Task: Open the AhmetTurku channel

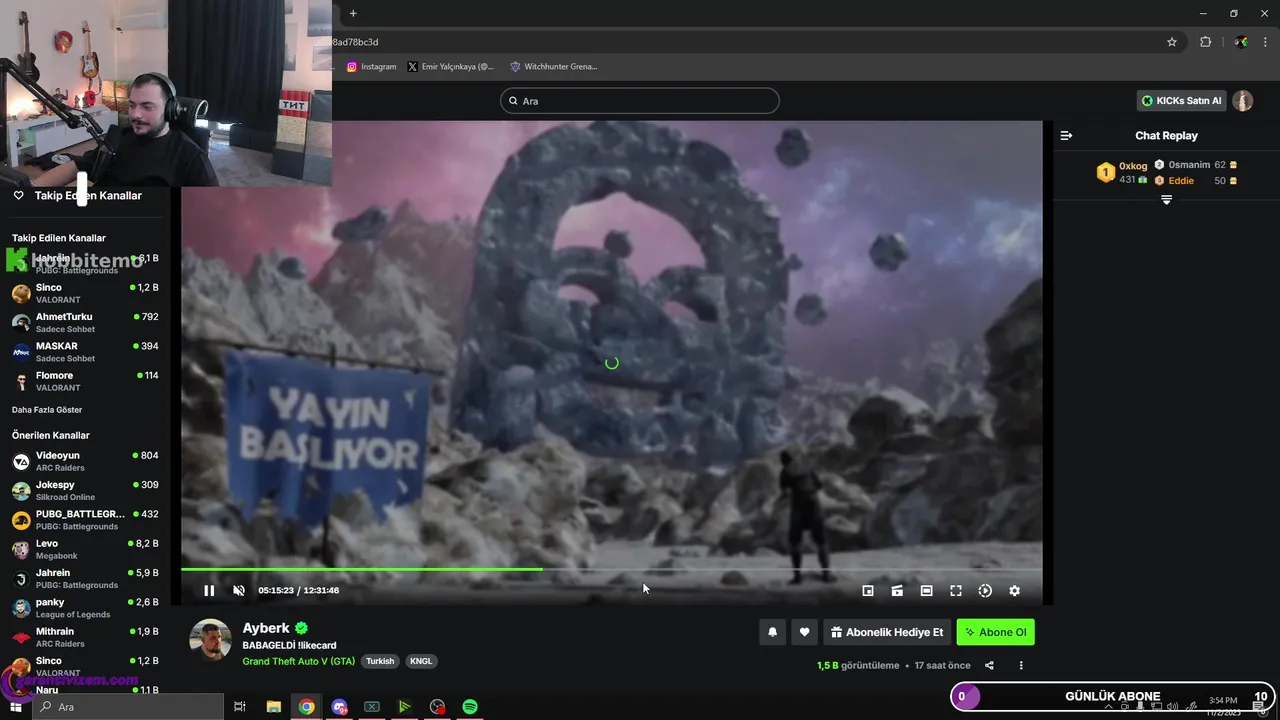Action: point(85,322)
